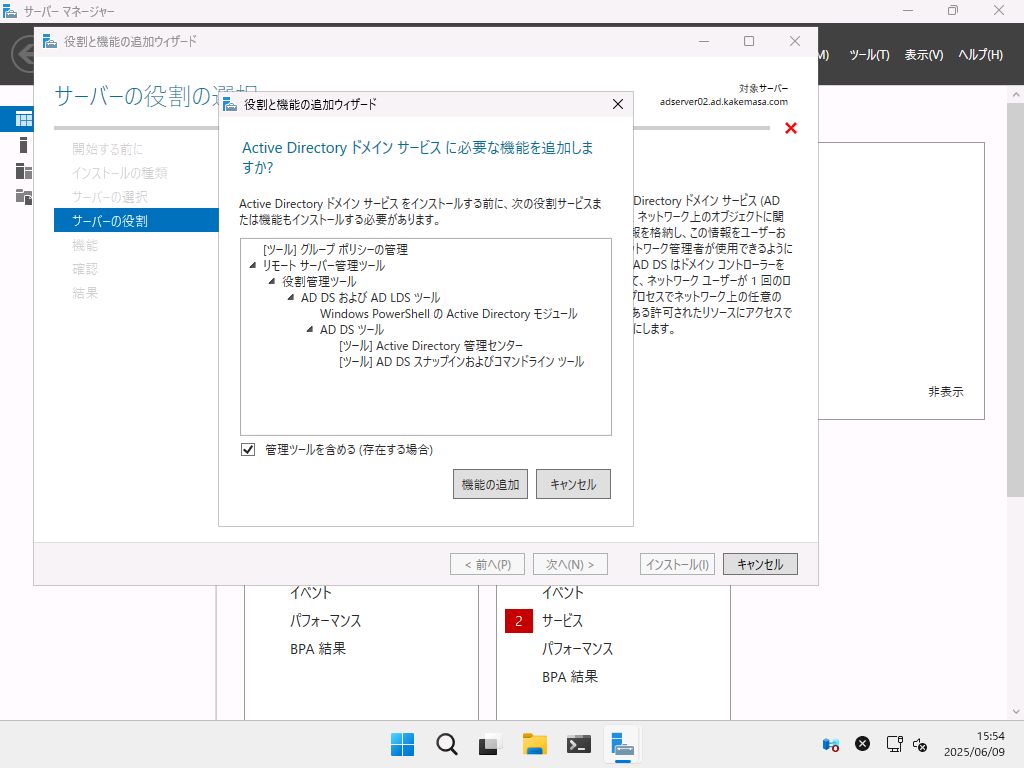Screen dimensions: 1024x768
Task: Click the インストール(I) button
Action: pyautogui.click(x=677, y=564)
